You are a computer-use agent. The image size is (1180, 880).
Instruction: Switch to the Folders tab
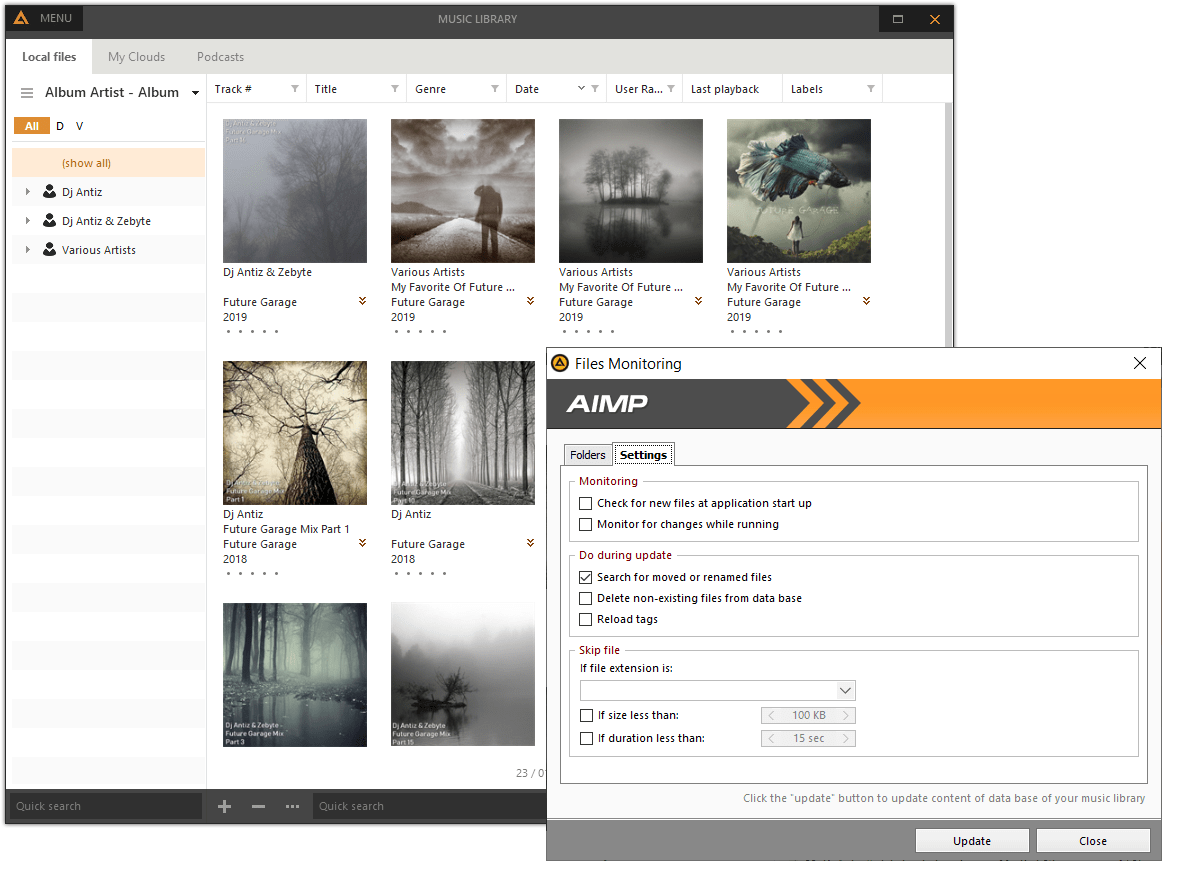[587, 455]
